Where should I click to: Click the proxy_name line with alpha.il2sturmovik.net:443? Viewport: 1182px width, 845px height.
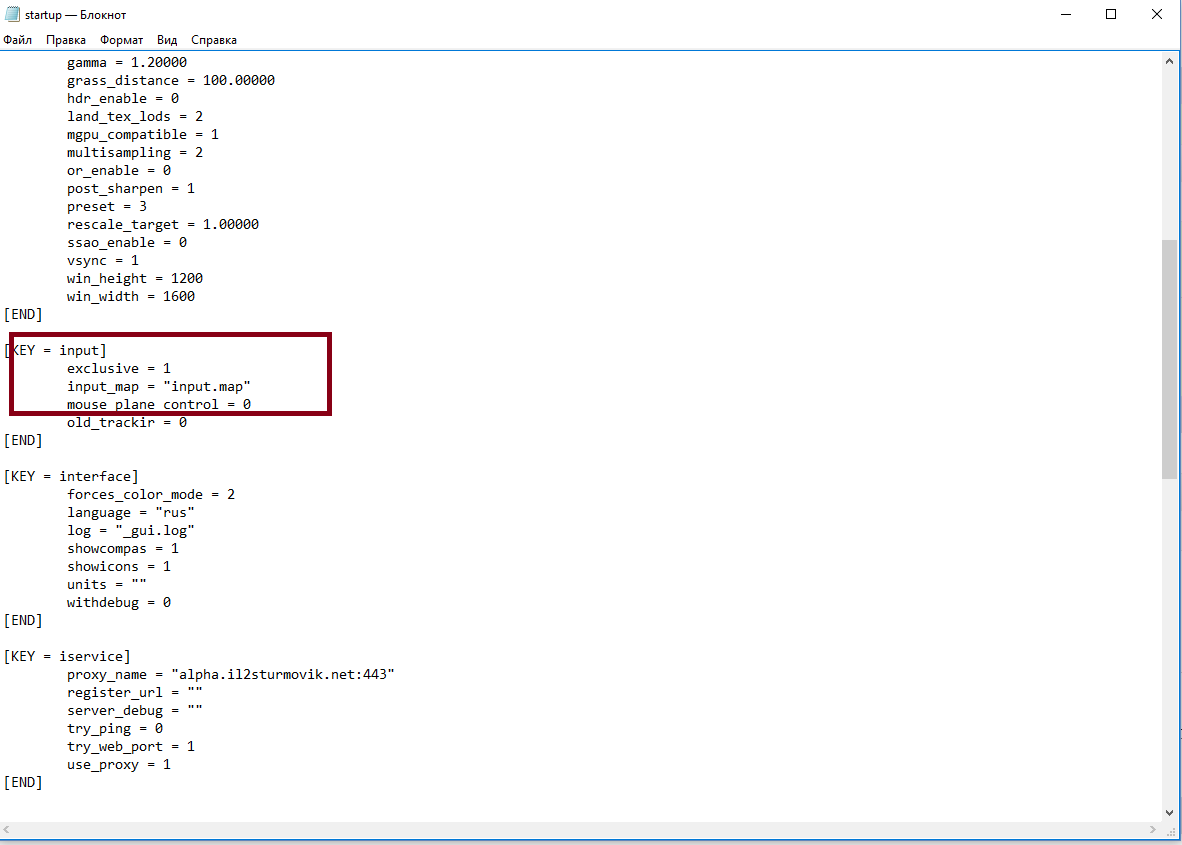231,675
